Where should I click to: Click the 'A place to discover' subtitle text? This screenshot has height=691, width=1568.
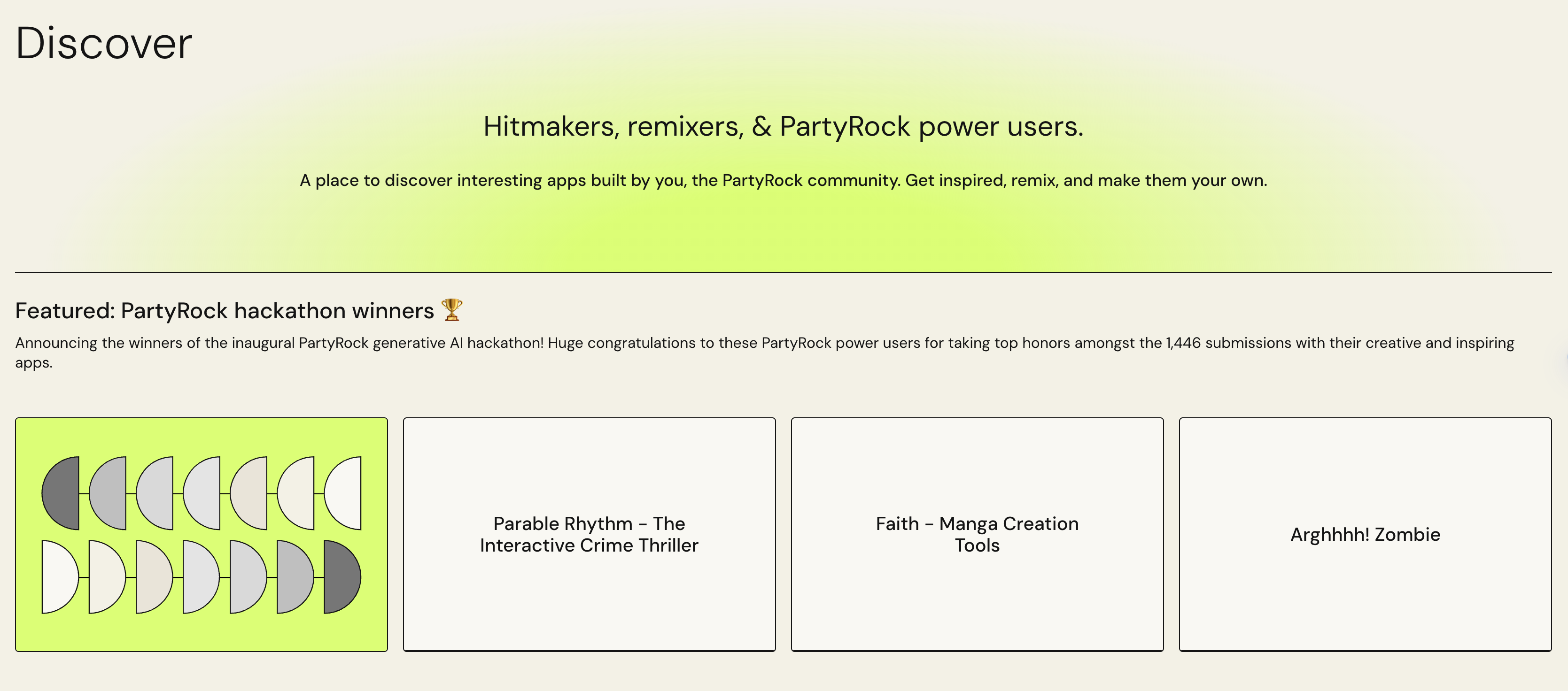pos(783,181)
